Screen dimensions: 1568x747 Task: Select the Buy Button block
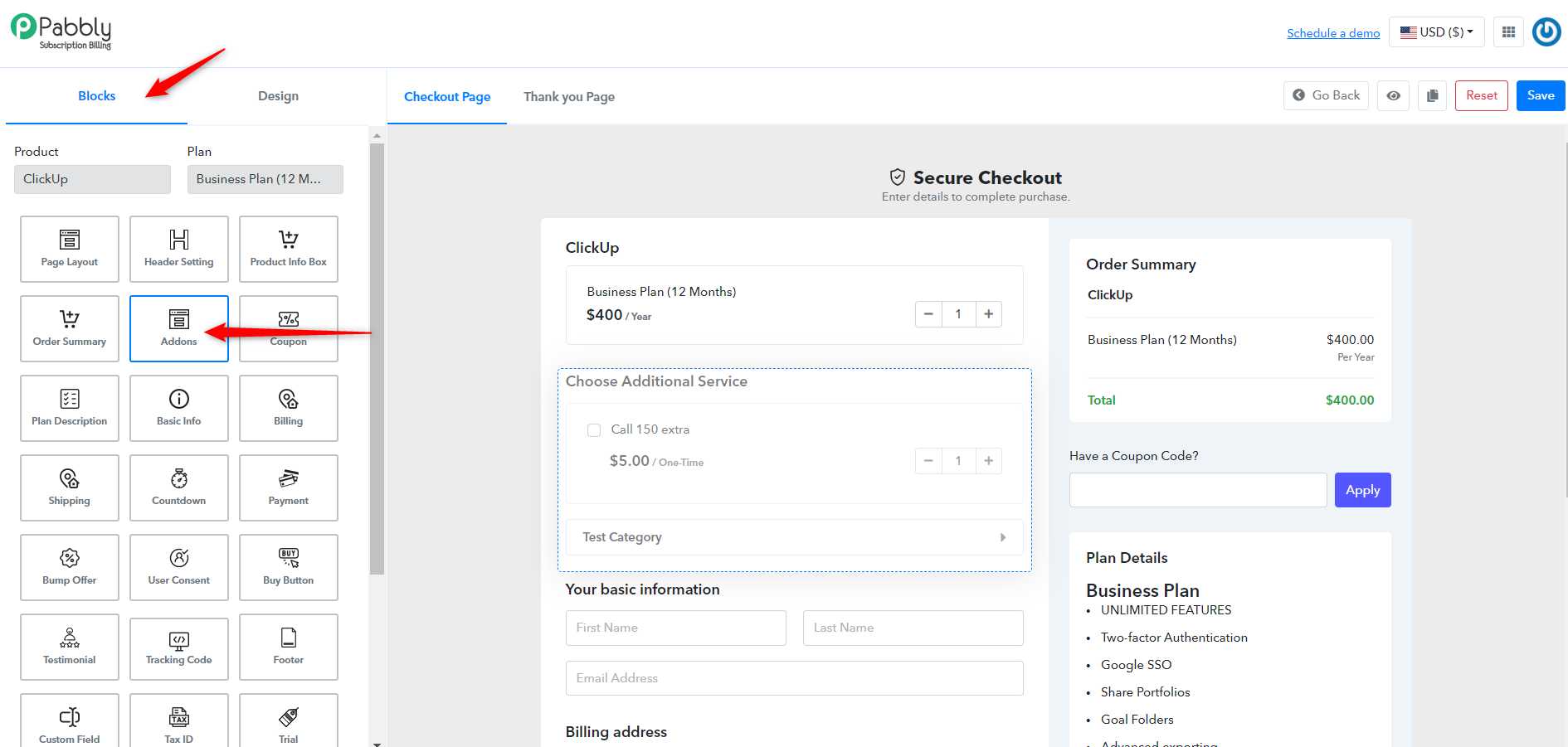[289, 567]
